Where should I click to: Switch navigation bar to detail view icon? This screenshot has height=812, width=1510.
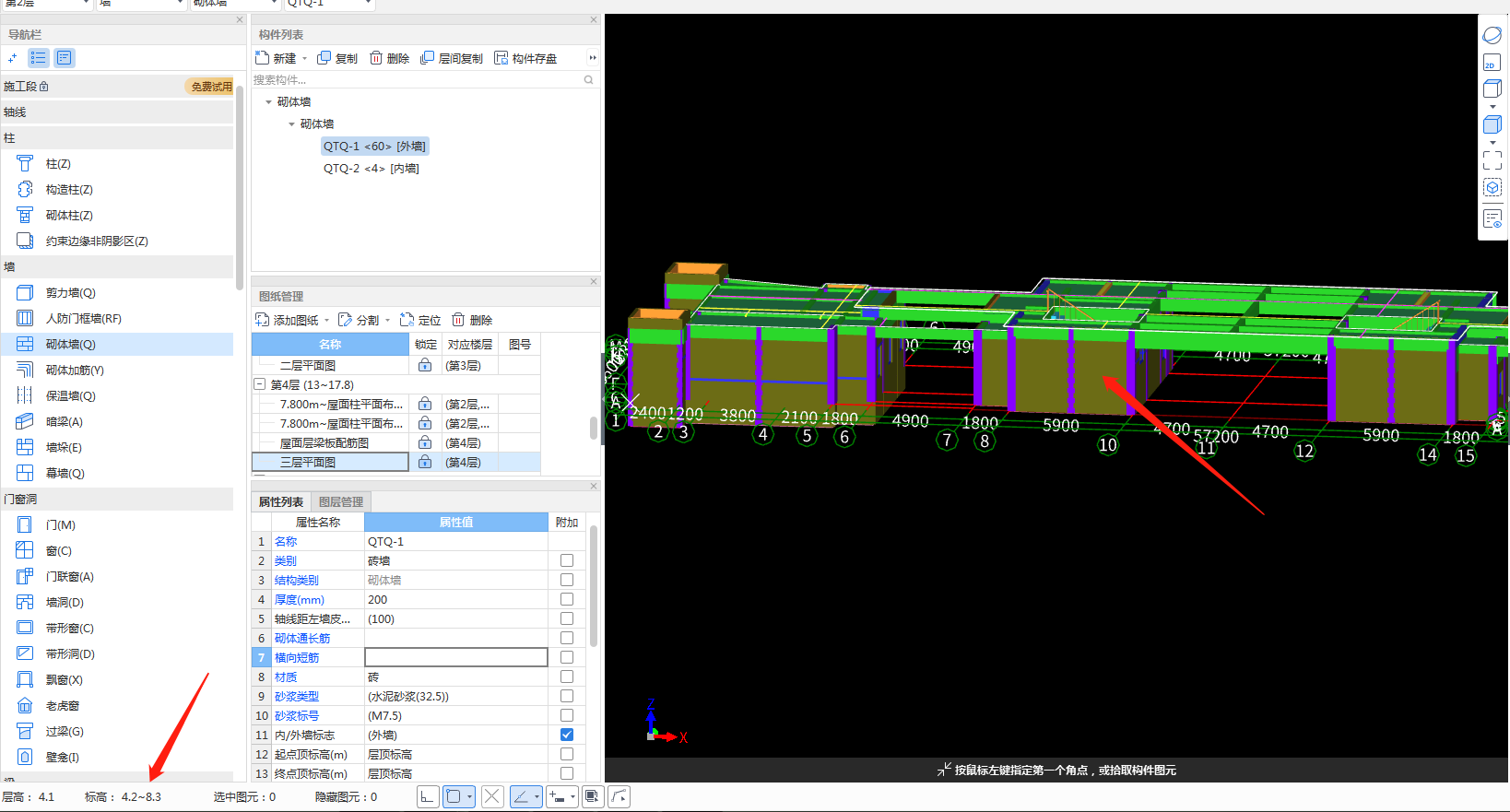[x=64, y=58]
